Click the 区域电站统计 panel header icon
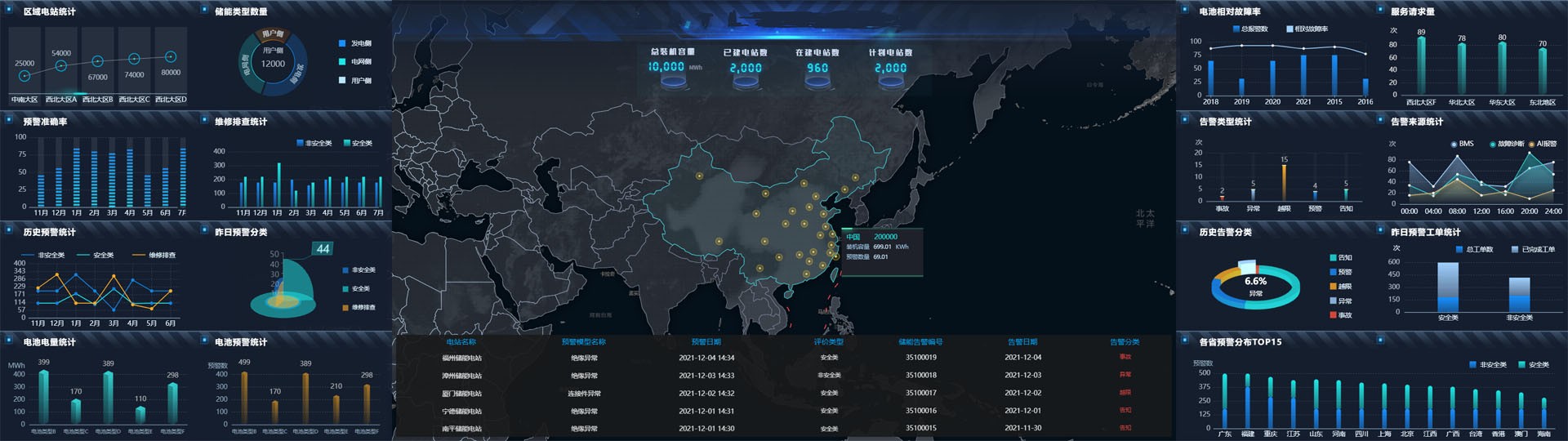The width and height of the screenshot is (1568, 441). pos(9,11)
